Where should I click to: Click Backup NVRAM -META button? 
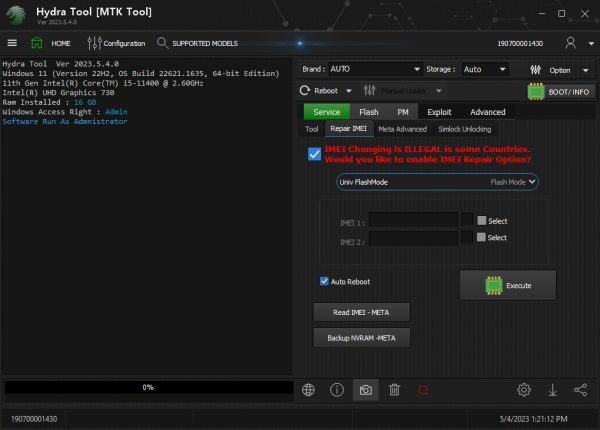tap(362, 338)
